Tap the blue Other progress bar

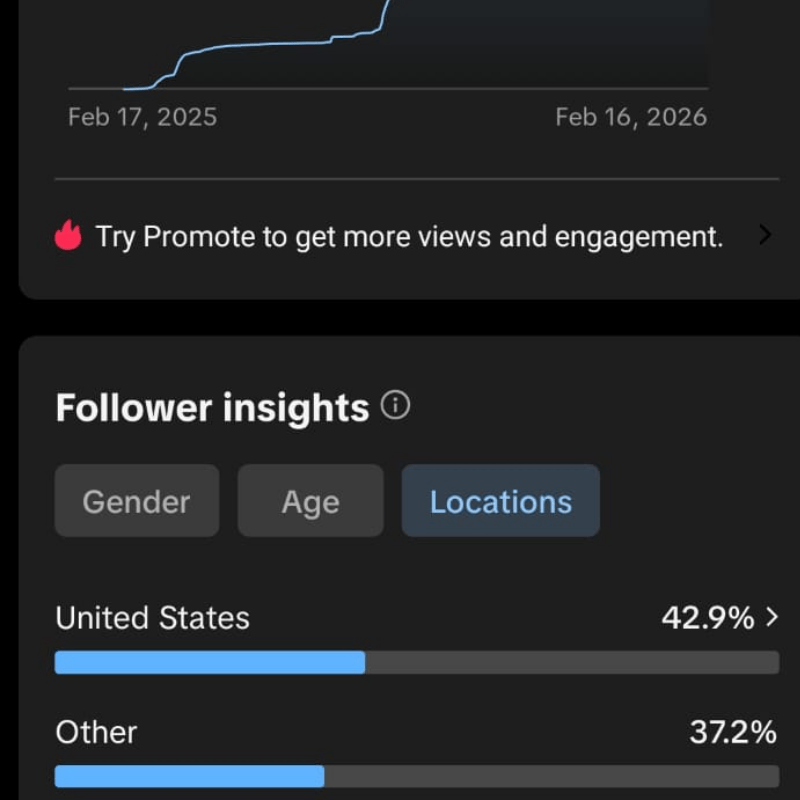point(190,776)
